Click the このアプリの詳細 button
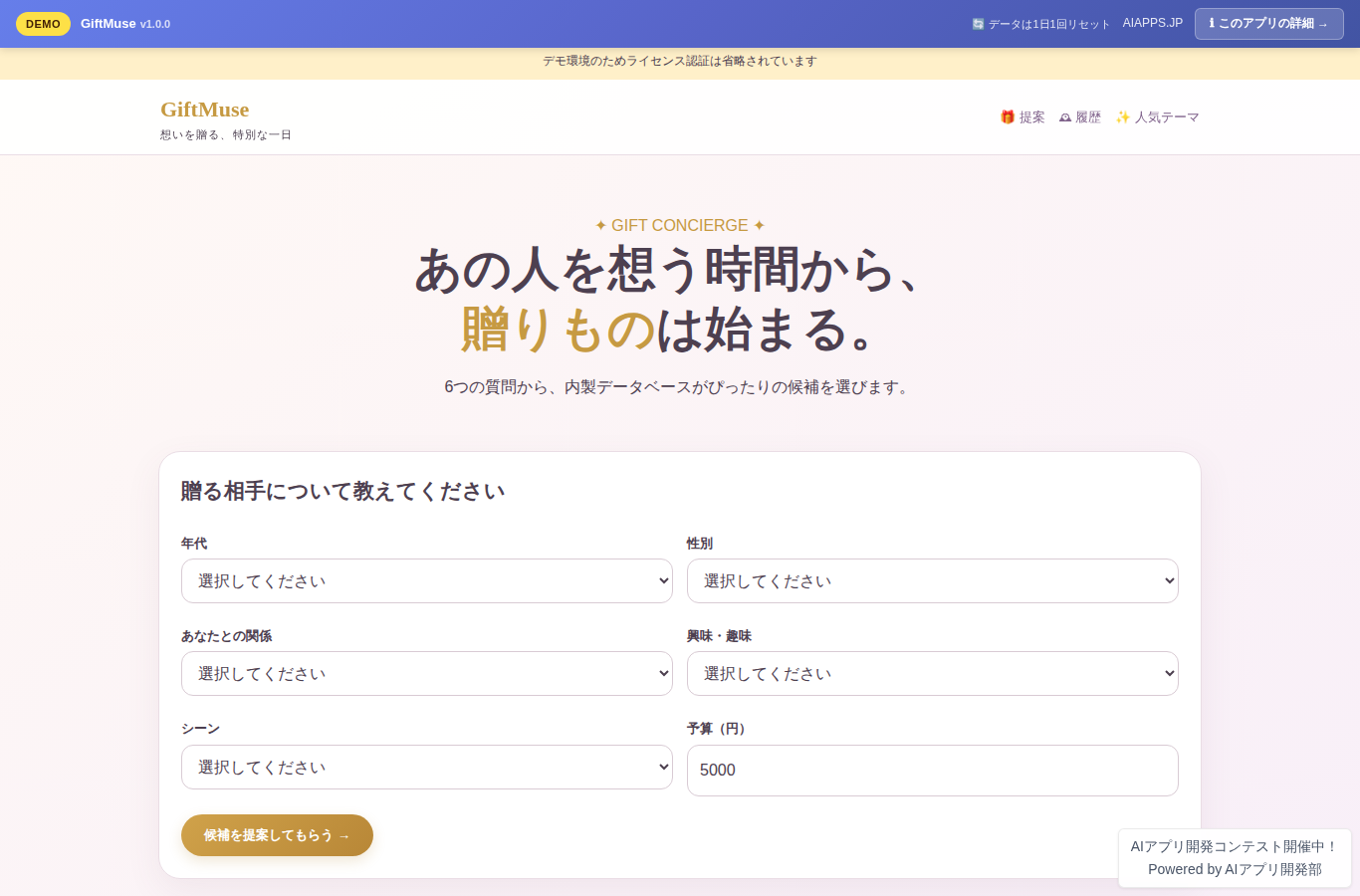Viewport: 1360px width, 896px height. tap(1269, 23)
